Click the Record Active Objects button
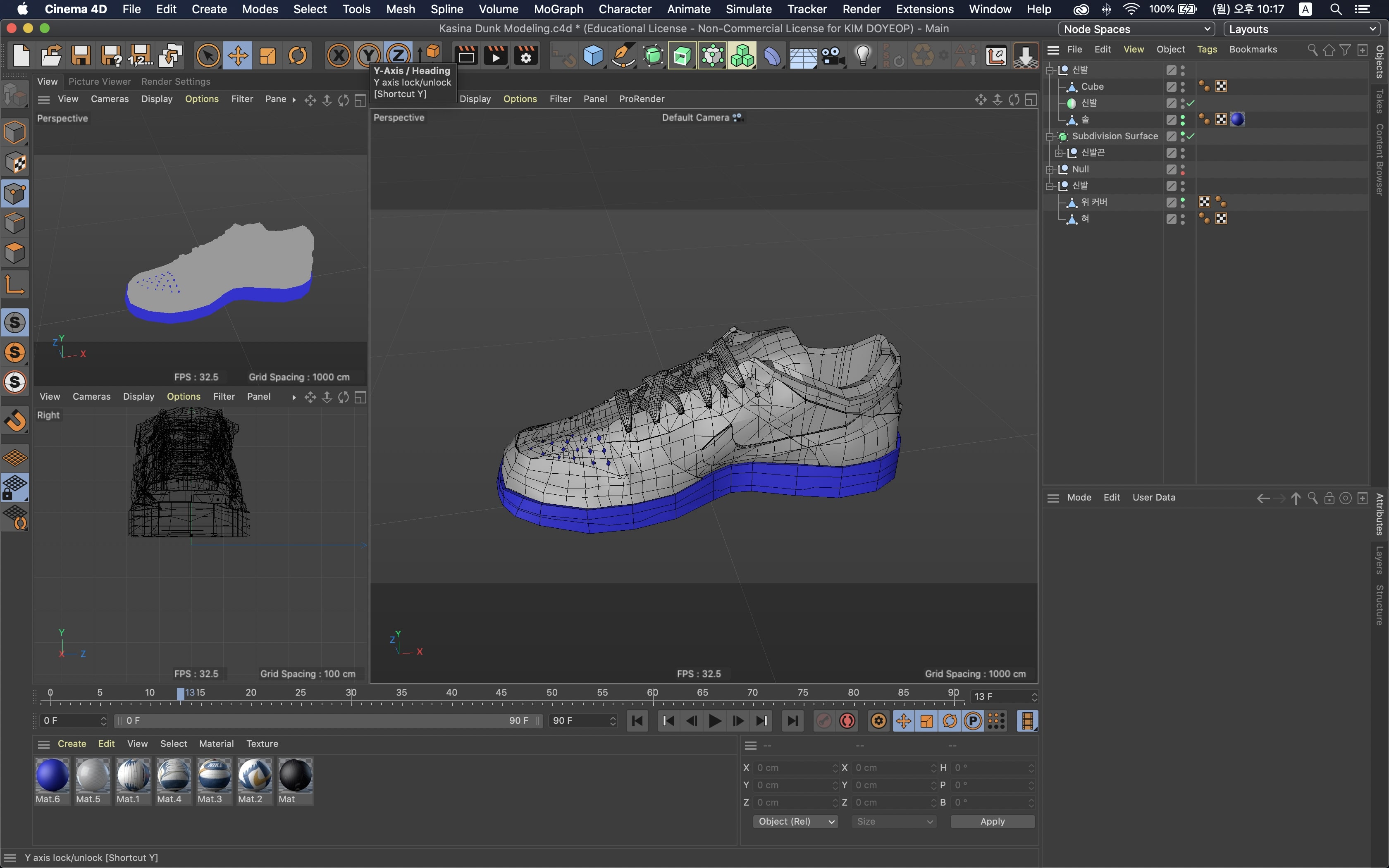The height and width of the screenshot is (868, 1389). [x=823, y=721]
